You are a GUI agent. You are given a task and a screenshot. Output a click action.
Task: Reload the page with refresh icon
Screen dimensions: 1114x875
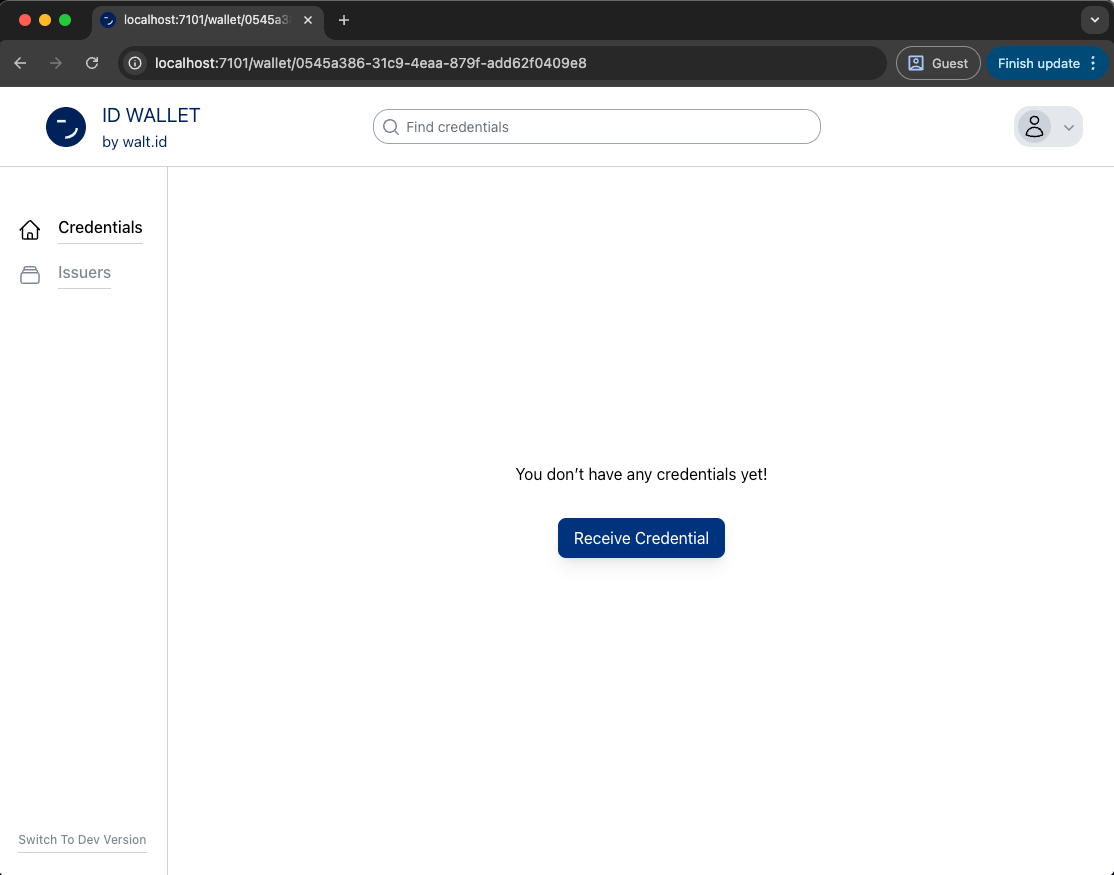point(92,63)
